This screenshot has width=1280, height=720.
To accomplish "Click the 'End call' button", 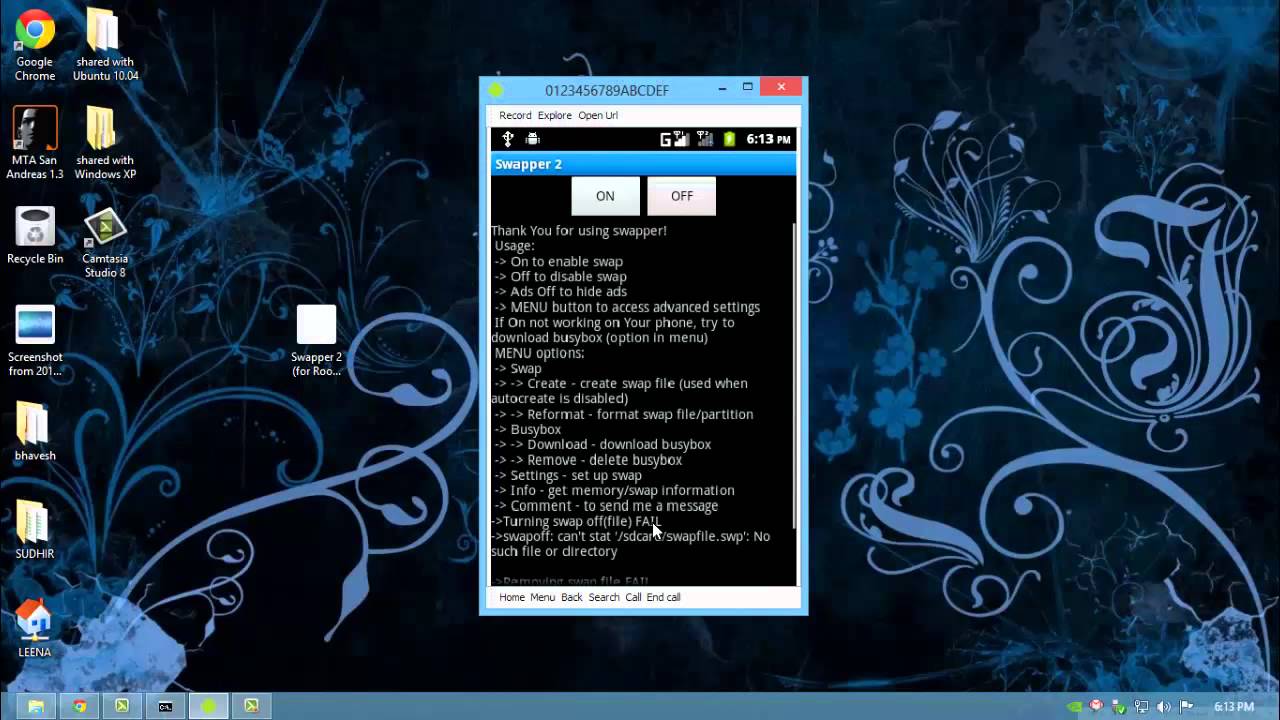I will click(x=663, y=597).
